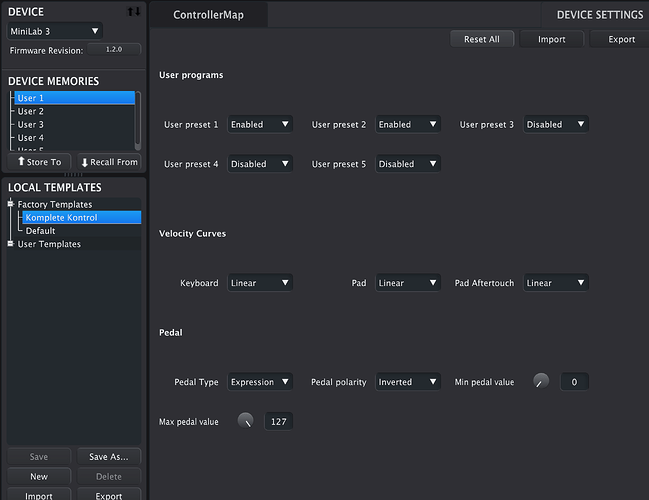Select User 1 device memory
This screenshot has width=649, height=500.
click(75, 98)
